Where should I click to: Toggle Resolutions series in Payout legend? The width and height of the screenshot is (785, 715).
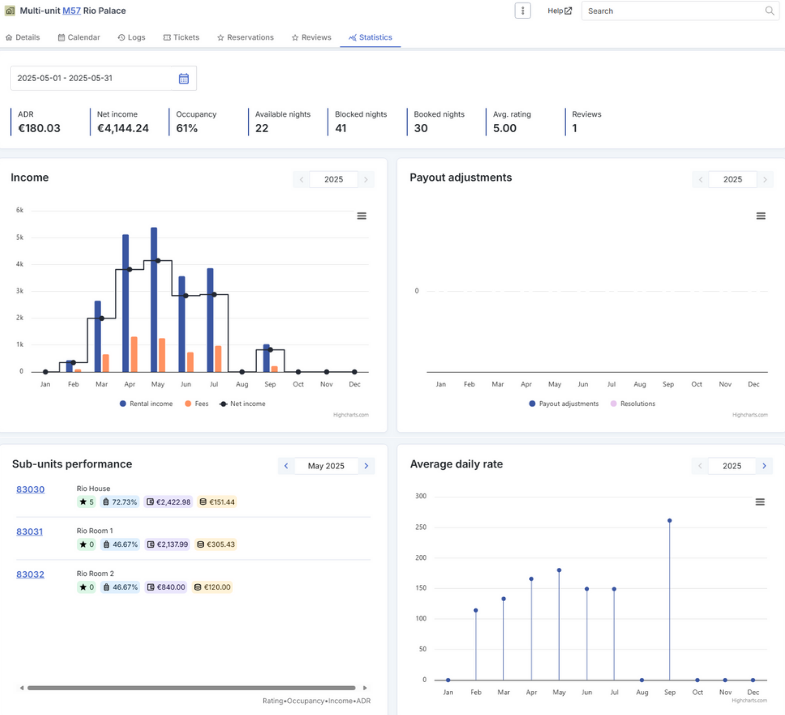[633, 404]
